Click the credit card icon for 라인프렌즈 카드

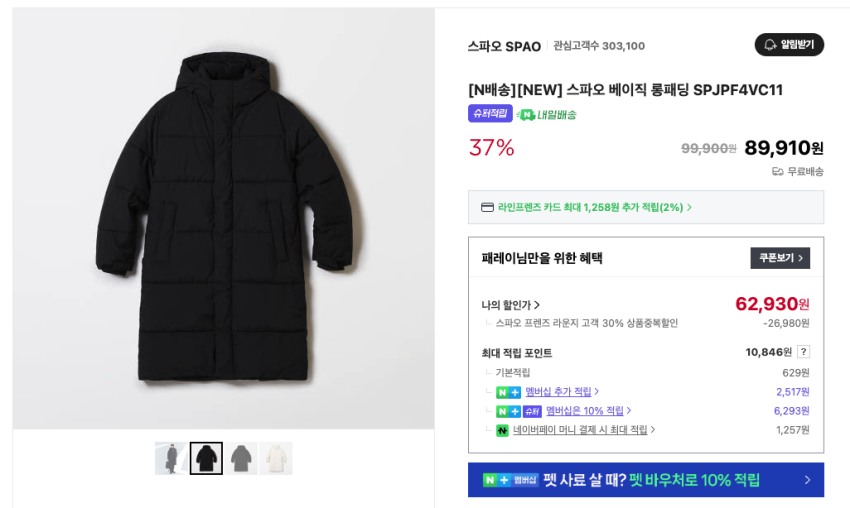487,207
